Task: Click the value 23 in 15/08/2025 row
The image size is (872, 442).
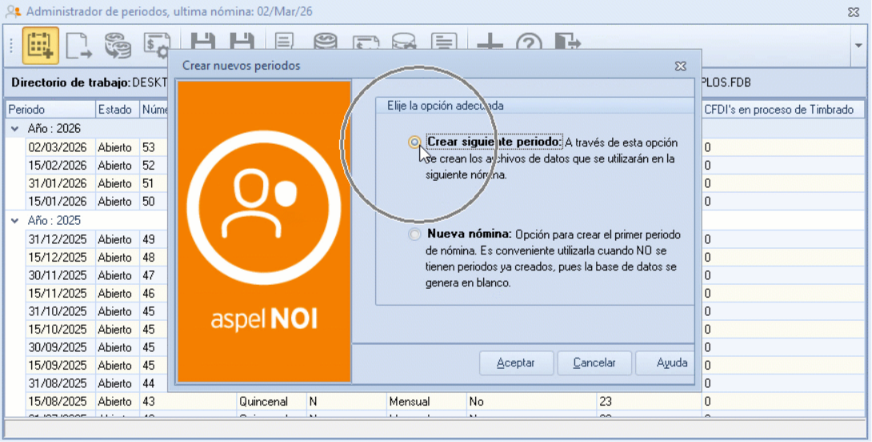Action: click(606, 401)
